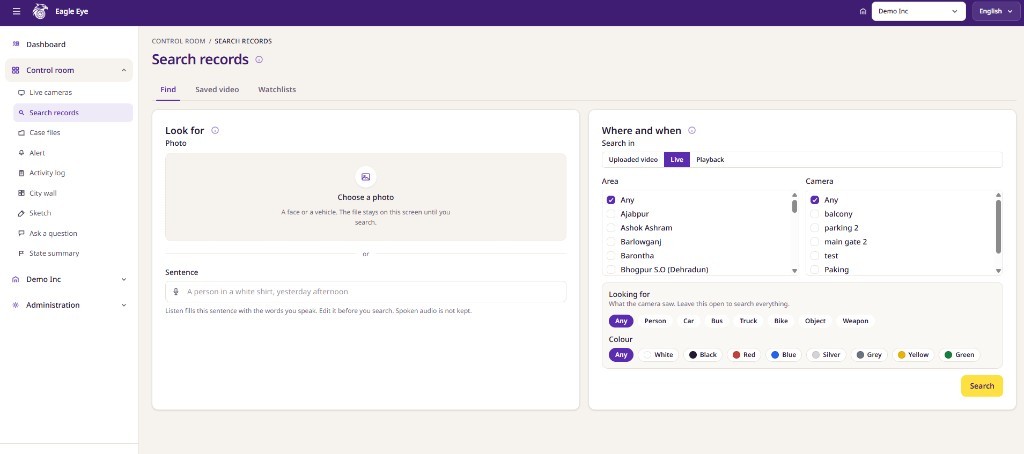Select the Bike filter chip
1024x454 pixels.
pos(781,321)
